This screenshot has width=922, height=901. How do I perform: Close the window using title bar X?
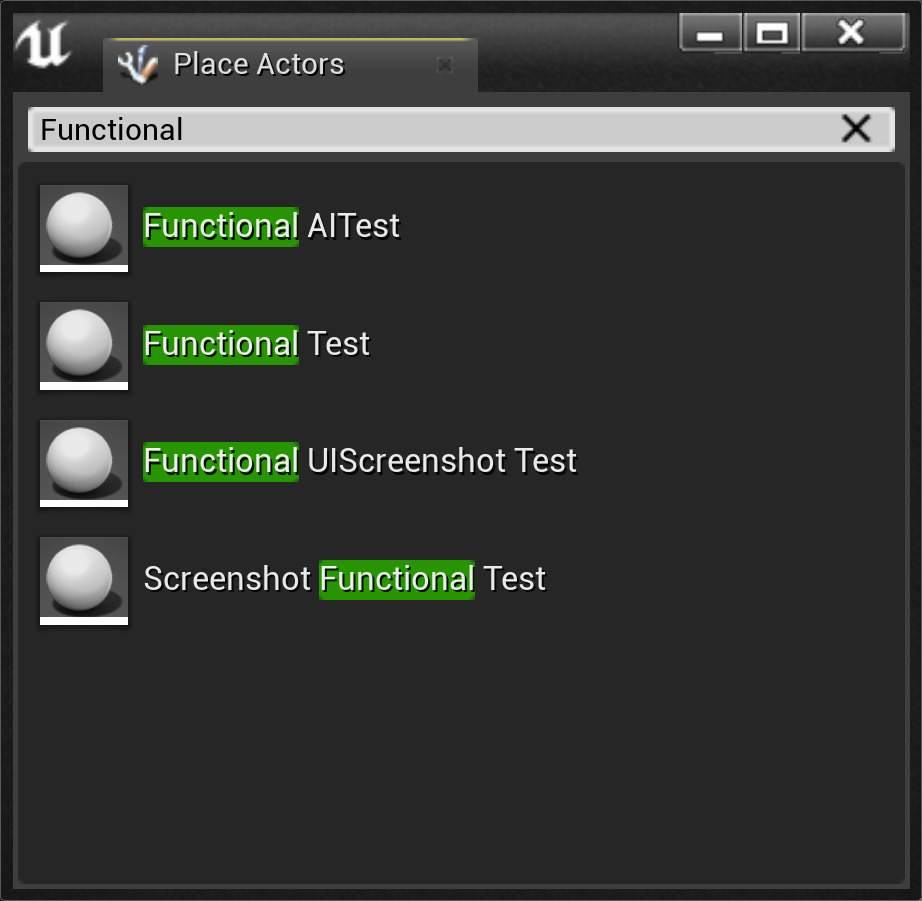click(x=852, y=33)
